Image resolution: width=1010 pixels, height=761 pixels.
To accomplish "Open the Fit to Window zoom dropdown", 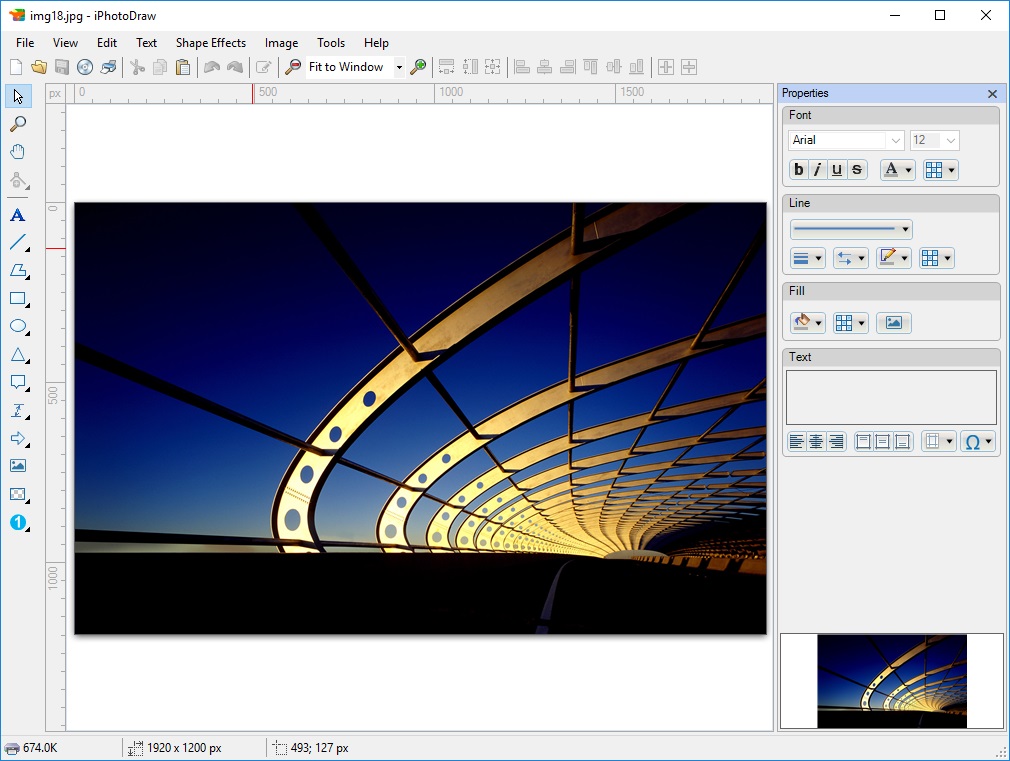I will [398, 66].
